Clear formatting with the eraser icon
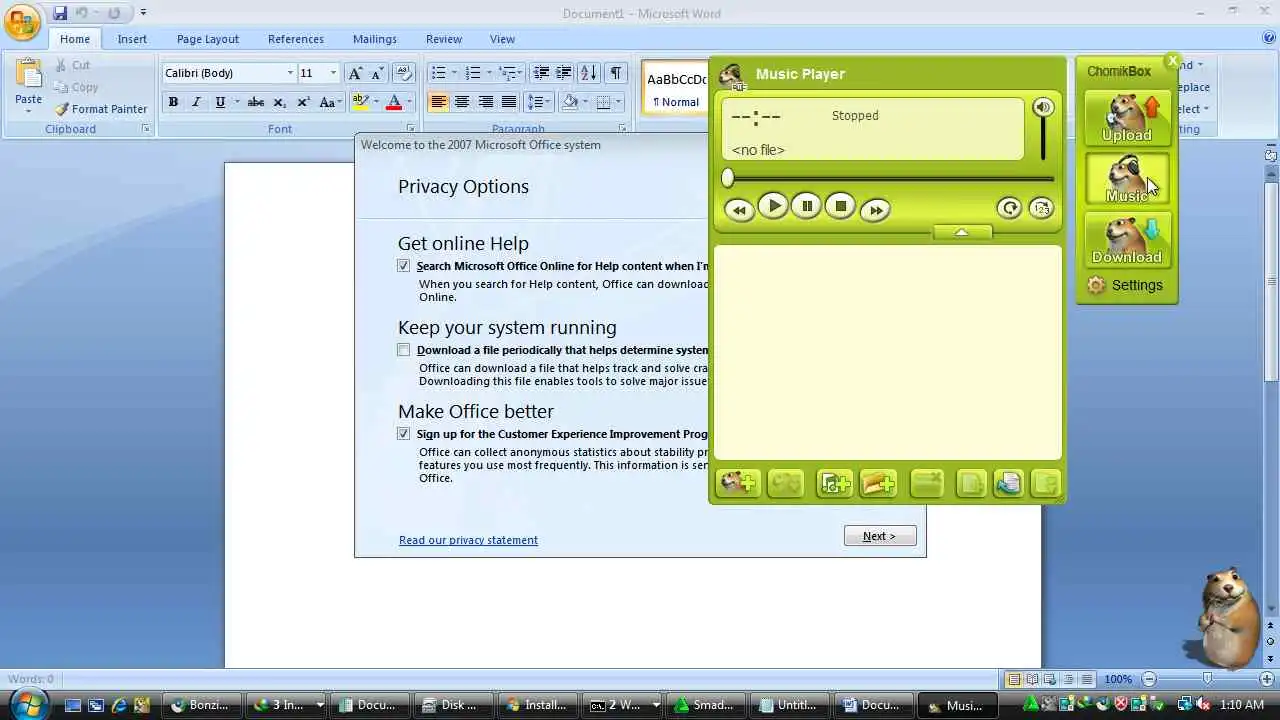1280x720 pixels. 404,73
